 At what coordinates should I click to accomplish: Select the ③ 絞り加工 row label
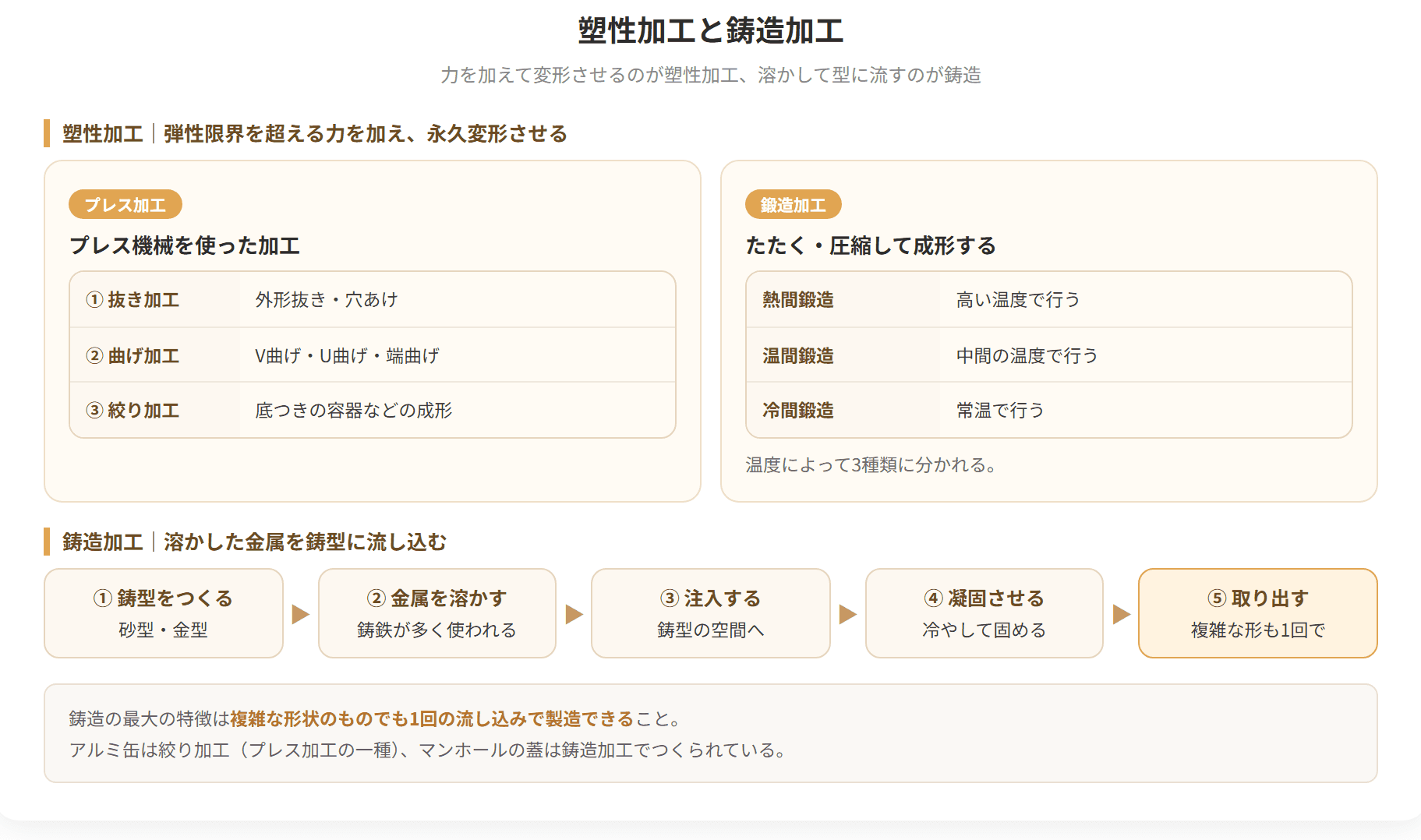(x=133, y=411)
